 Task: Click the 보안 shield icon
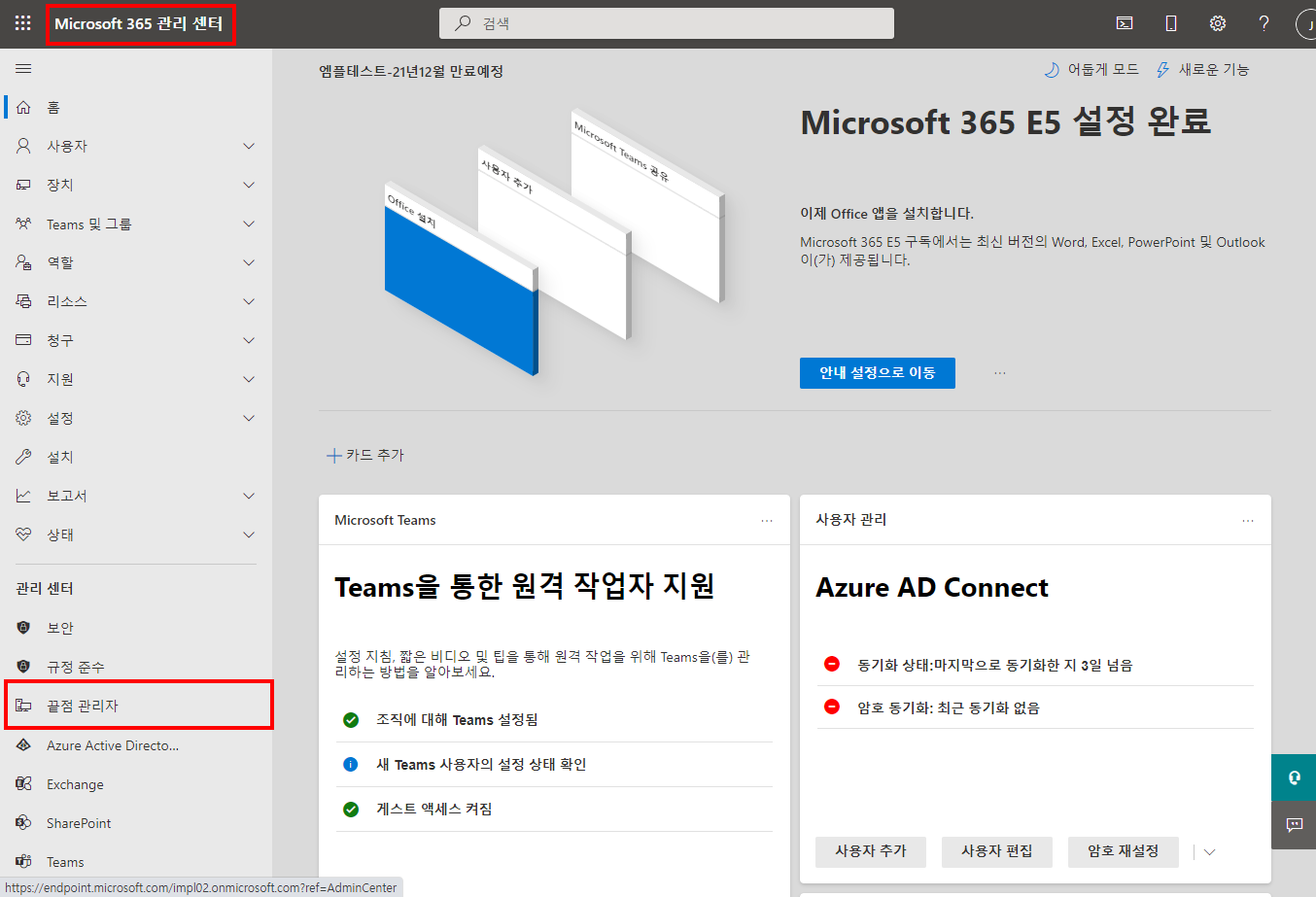point(23,628)
